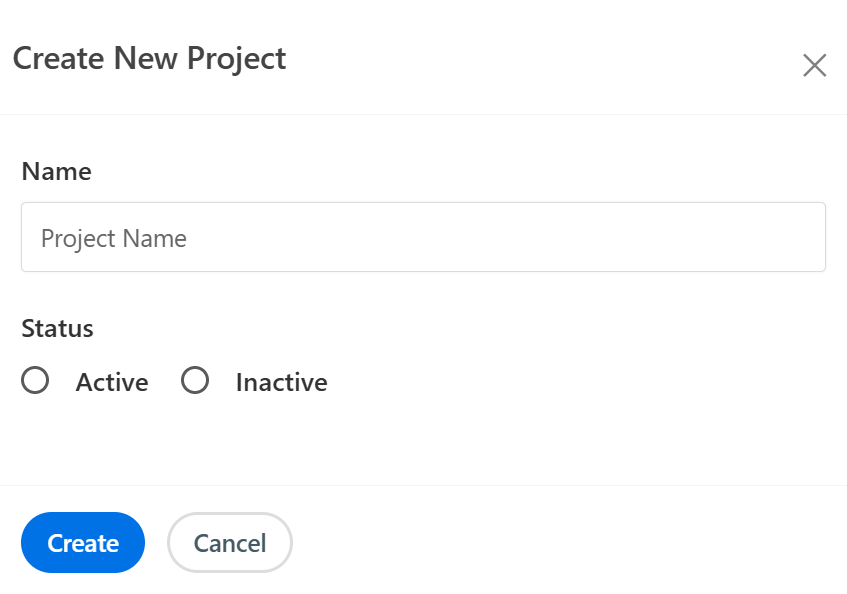Viewport: 847px width, 594px height.
Task: Select the Active status radio button
Action: point(35,381)
